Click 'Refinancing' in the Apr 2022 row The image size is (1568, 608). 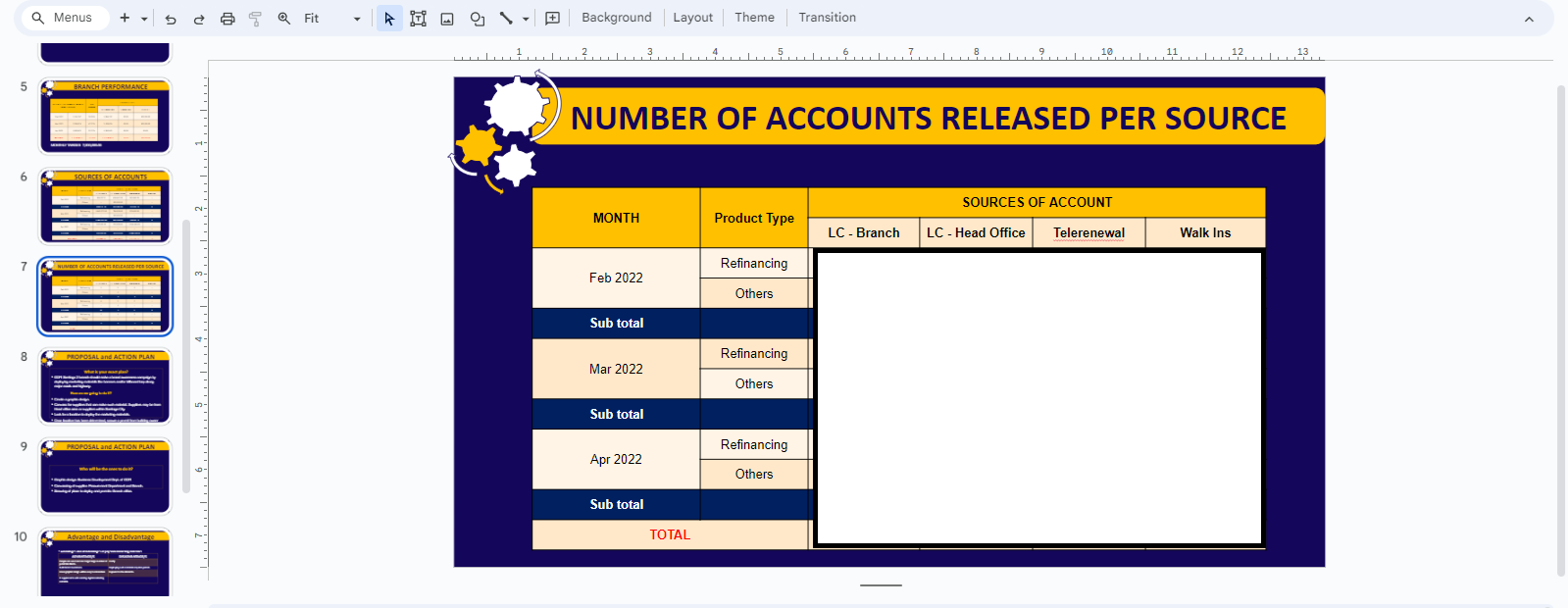point(754,444)
